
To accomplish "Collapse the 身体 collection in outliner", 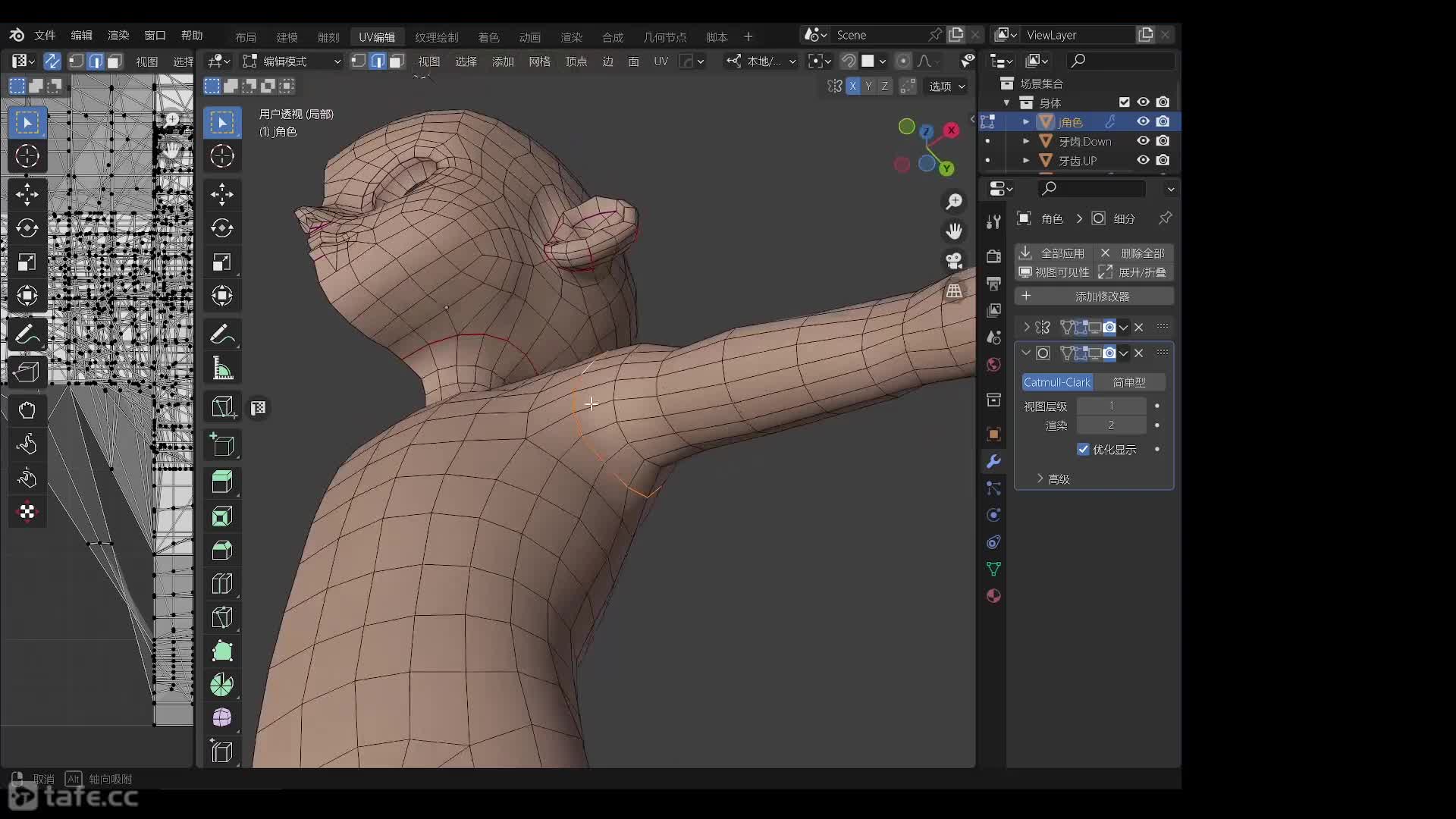I will [1006, 102].
